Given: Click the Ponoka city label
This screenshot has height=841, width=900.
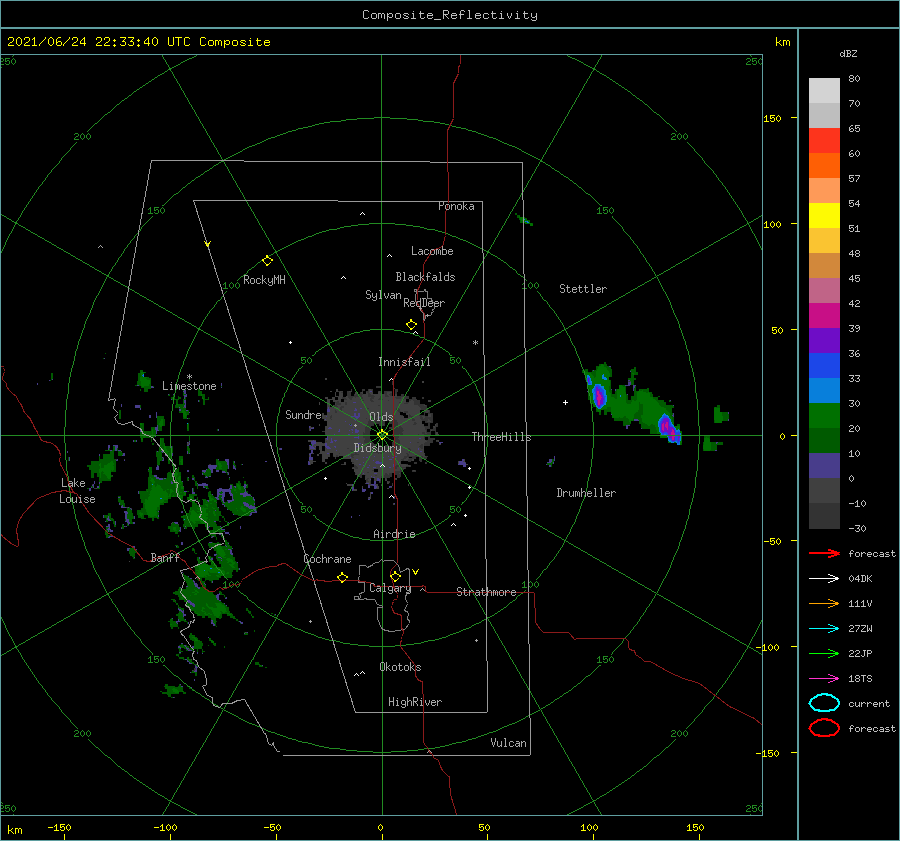Looking at the screenshot, I should click(456, 206).
